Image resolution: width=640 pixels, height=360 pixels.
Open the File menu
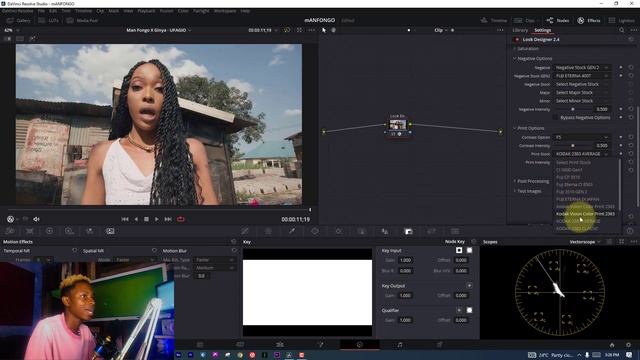pyautogui.click(x=41, y=11)
